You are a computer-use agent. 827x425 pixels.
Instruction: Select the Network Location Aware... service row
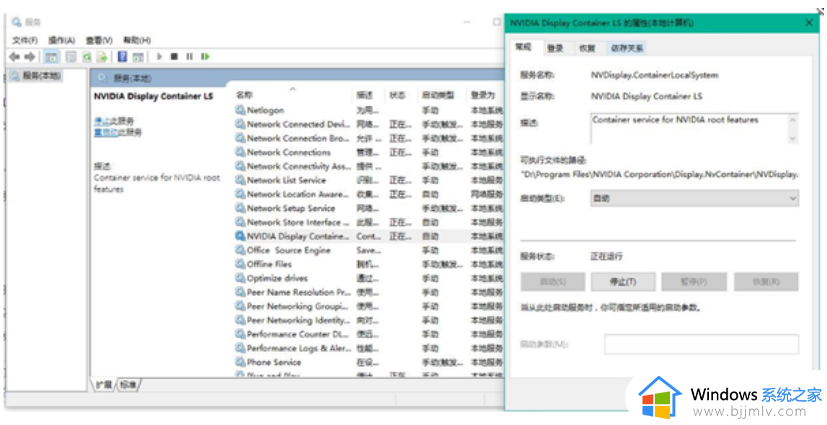pos(369,194)
